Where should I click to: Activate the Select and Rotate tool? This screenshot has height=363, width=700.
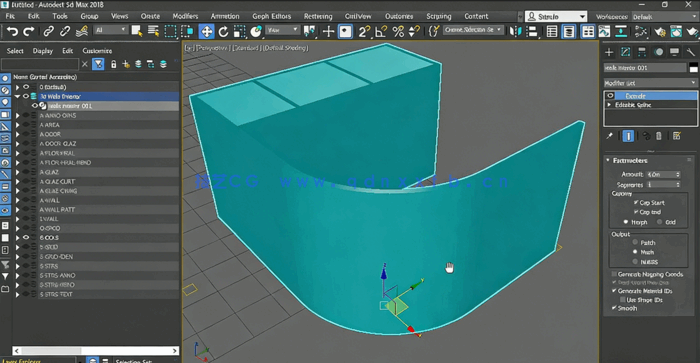coord(223,31)
